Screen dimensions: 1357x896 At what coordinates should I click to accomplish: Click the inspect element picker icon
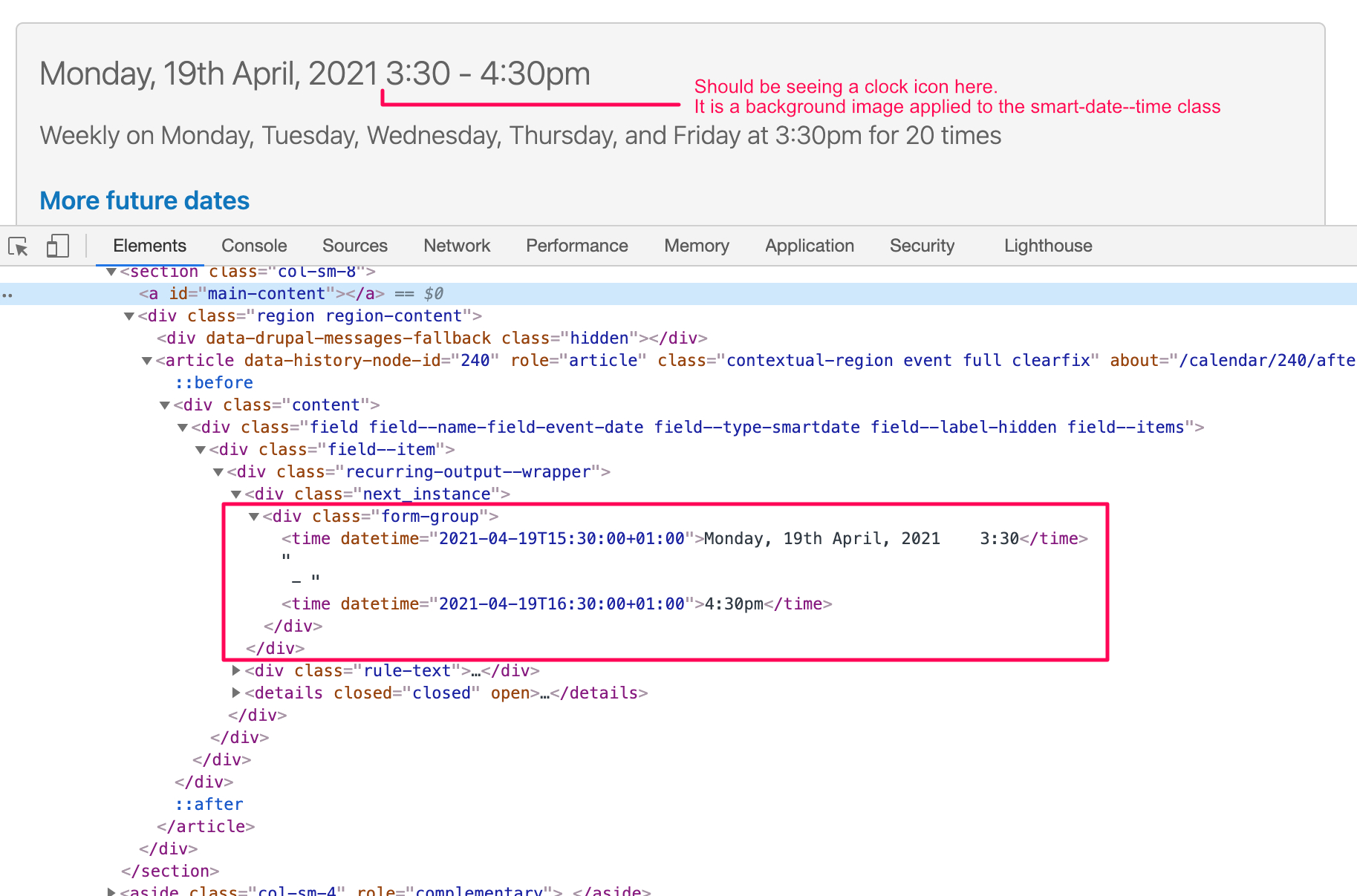18,246
